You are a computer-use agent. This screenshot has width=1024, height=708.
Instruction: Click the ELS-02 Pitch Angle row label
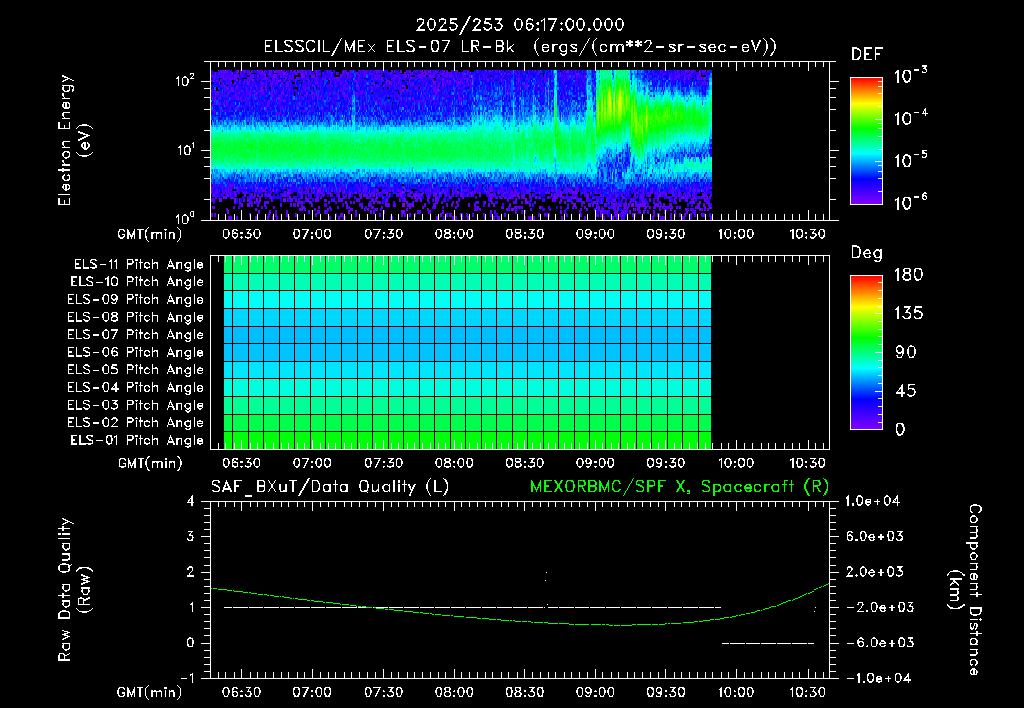tap(135, 423)
